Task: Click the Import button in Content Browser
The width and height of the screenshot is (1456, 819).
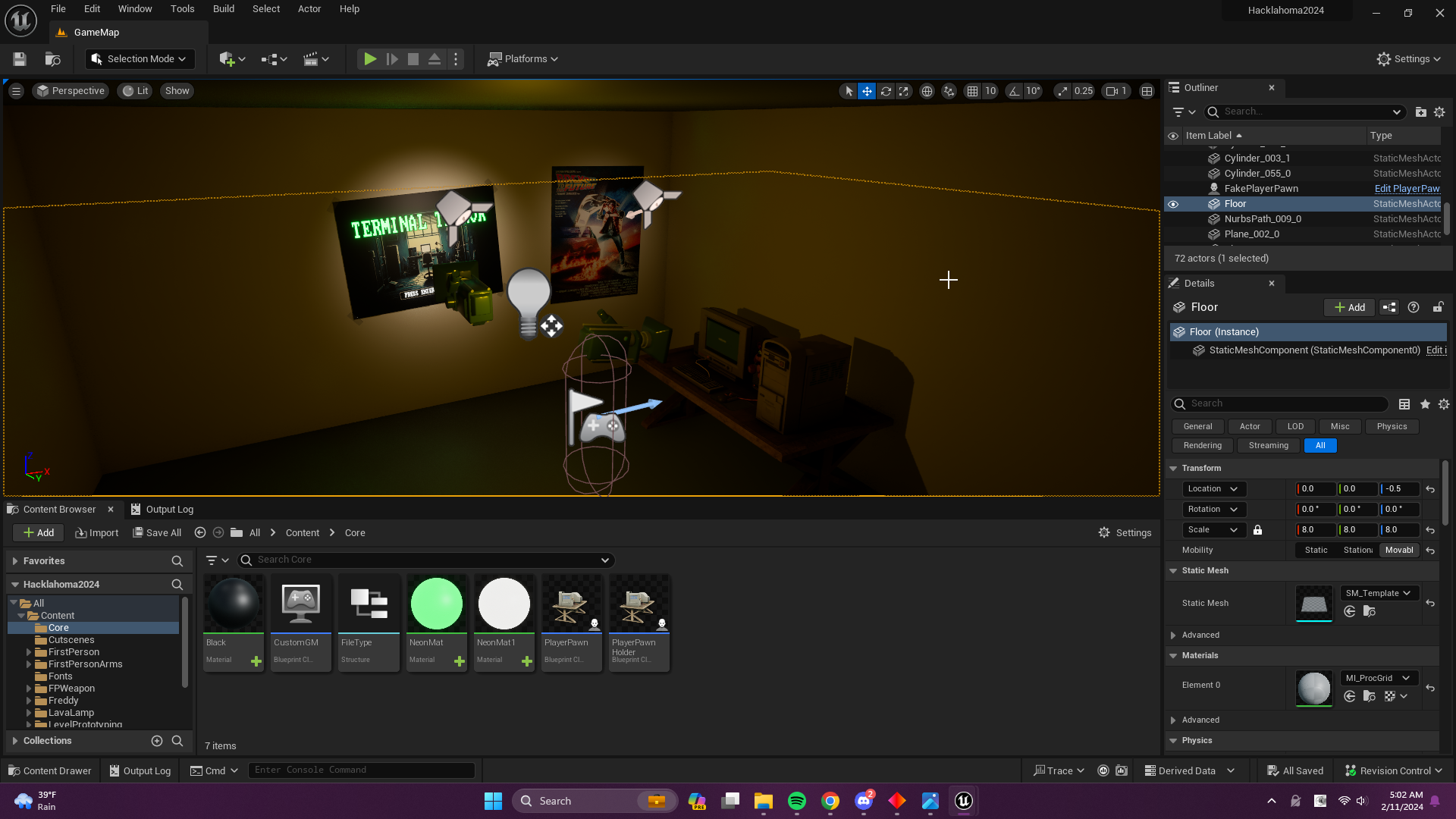Action: (x=97, y=533)
